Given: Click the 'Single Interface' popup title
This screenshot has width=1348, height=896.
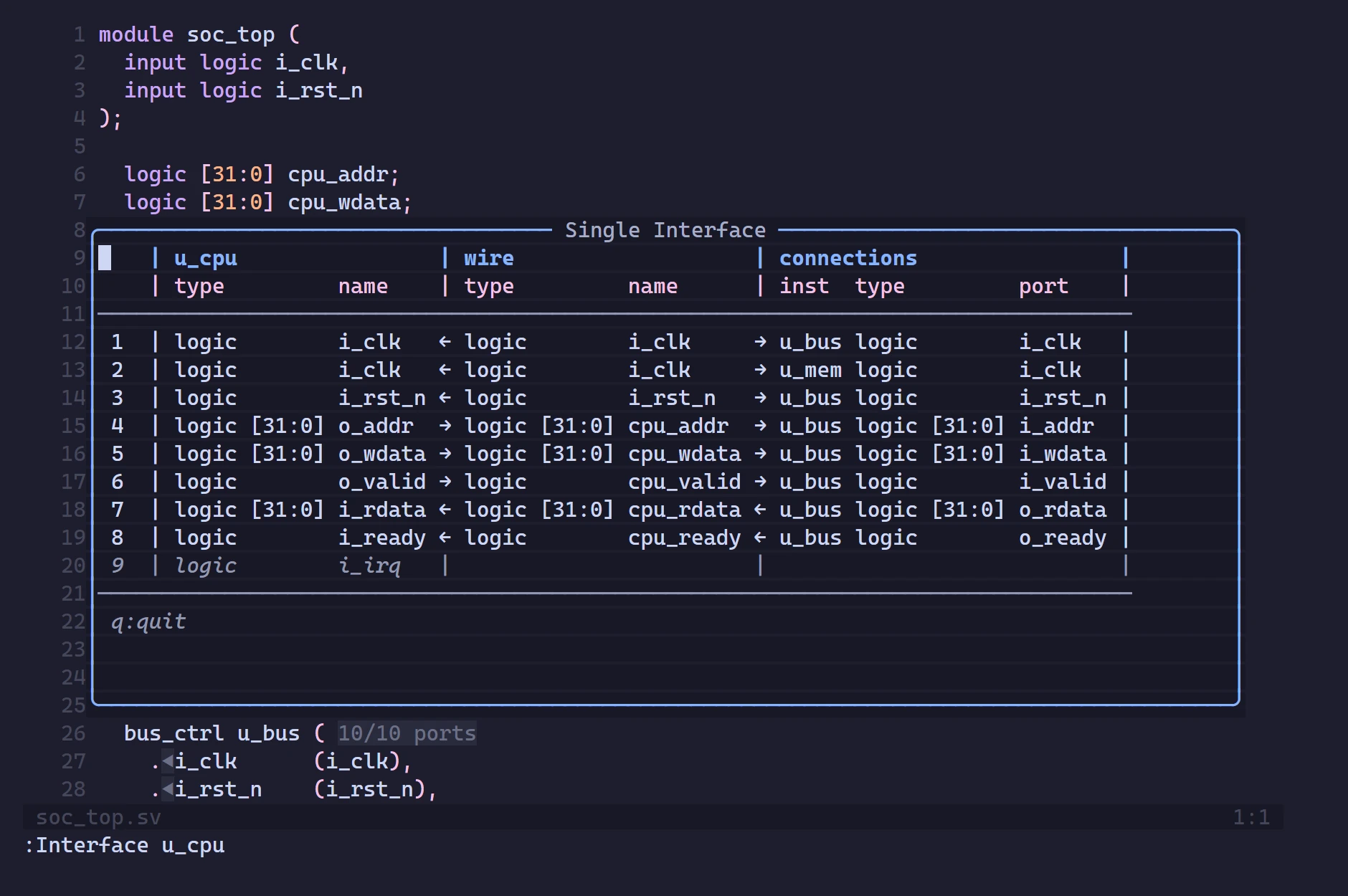Looking at the screenshot, I should (x=665, y=230).
